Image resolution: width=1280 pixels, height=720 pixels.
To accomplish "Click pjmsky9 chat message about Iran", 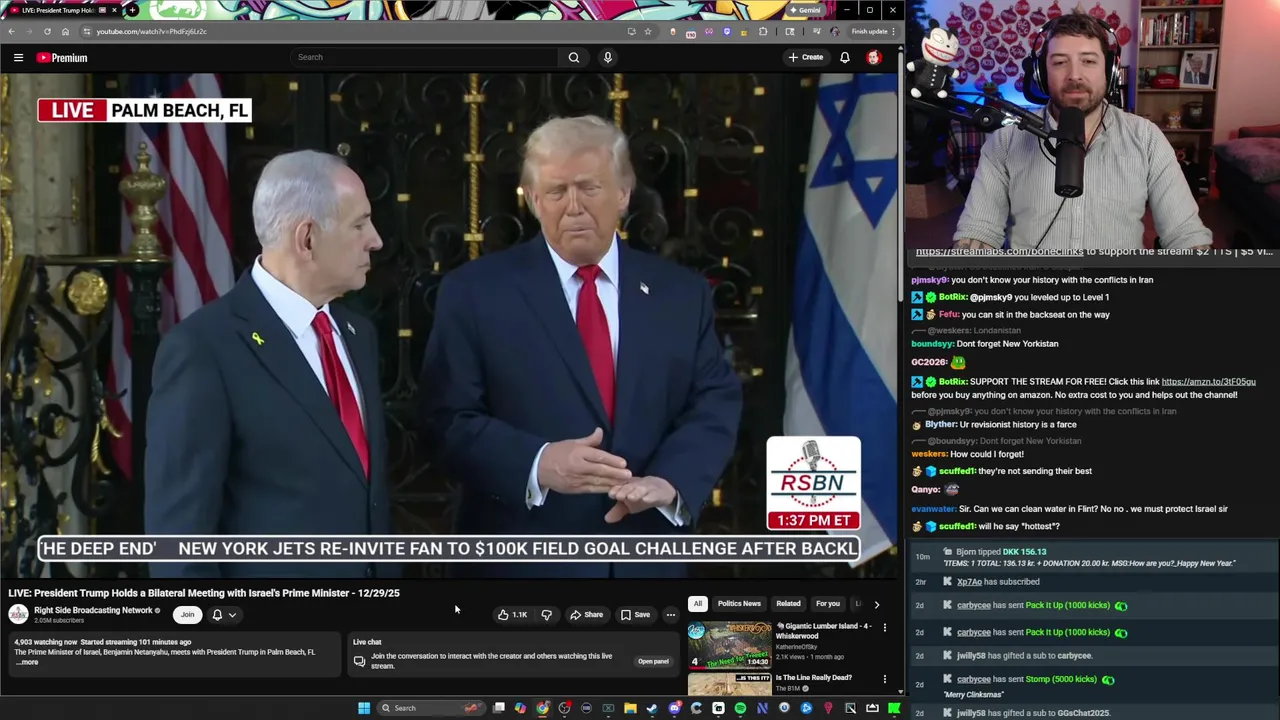I will click(1032, 280).
